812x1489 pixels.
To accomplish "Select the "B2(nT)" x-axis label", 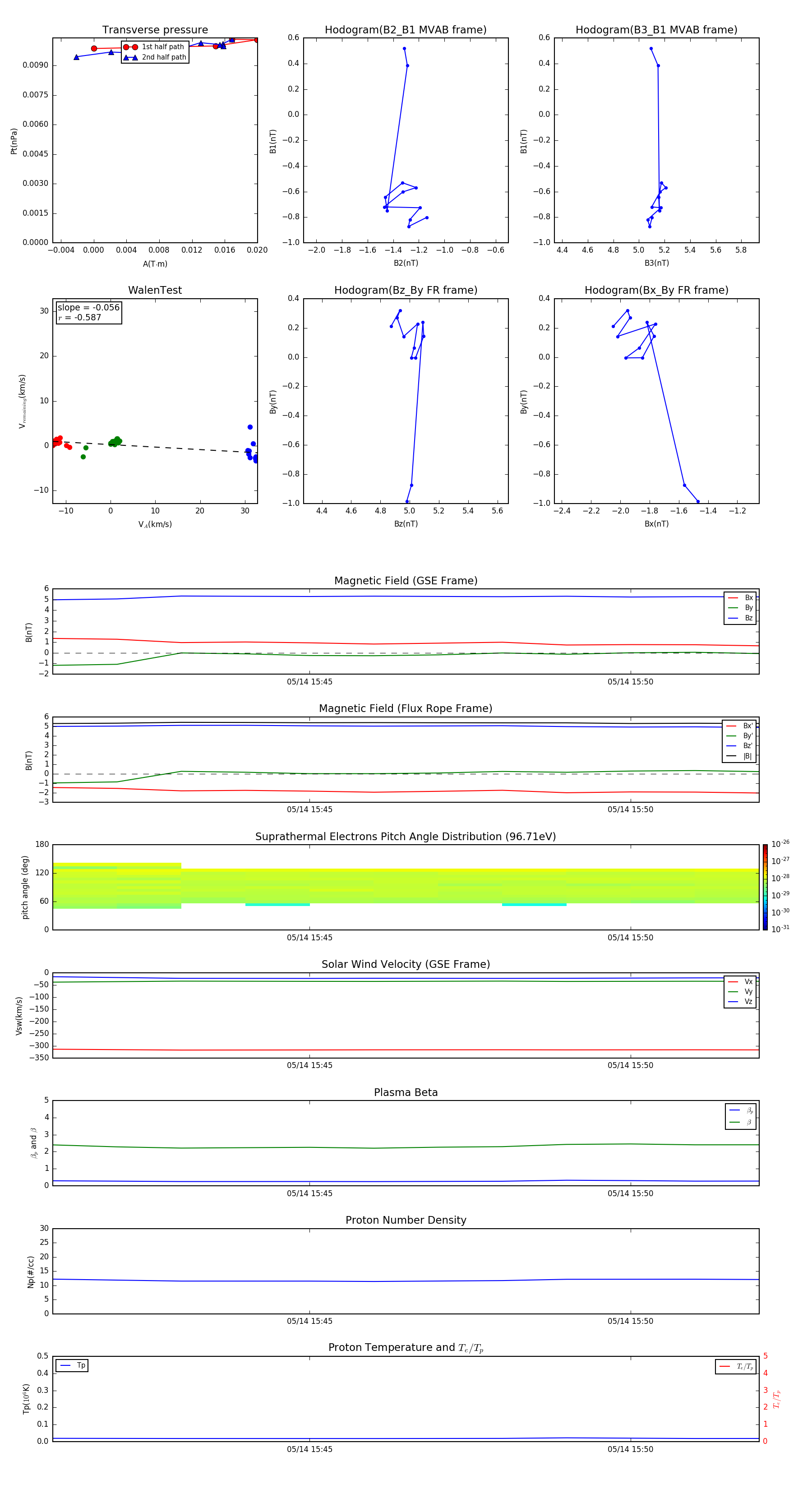I will click(406, 263).
